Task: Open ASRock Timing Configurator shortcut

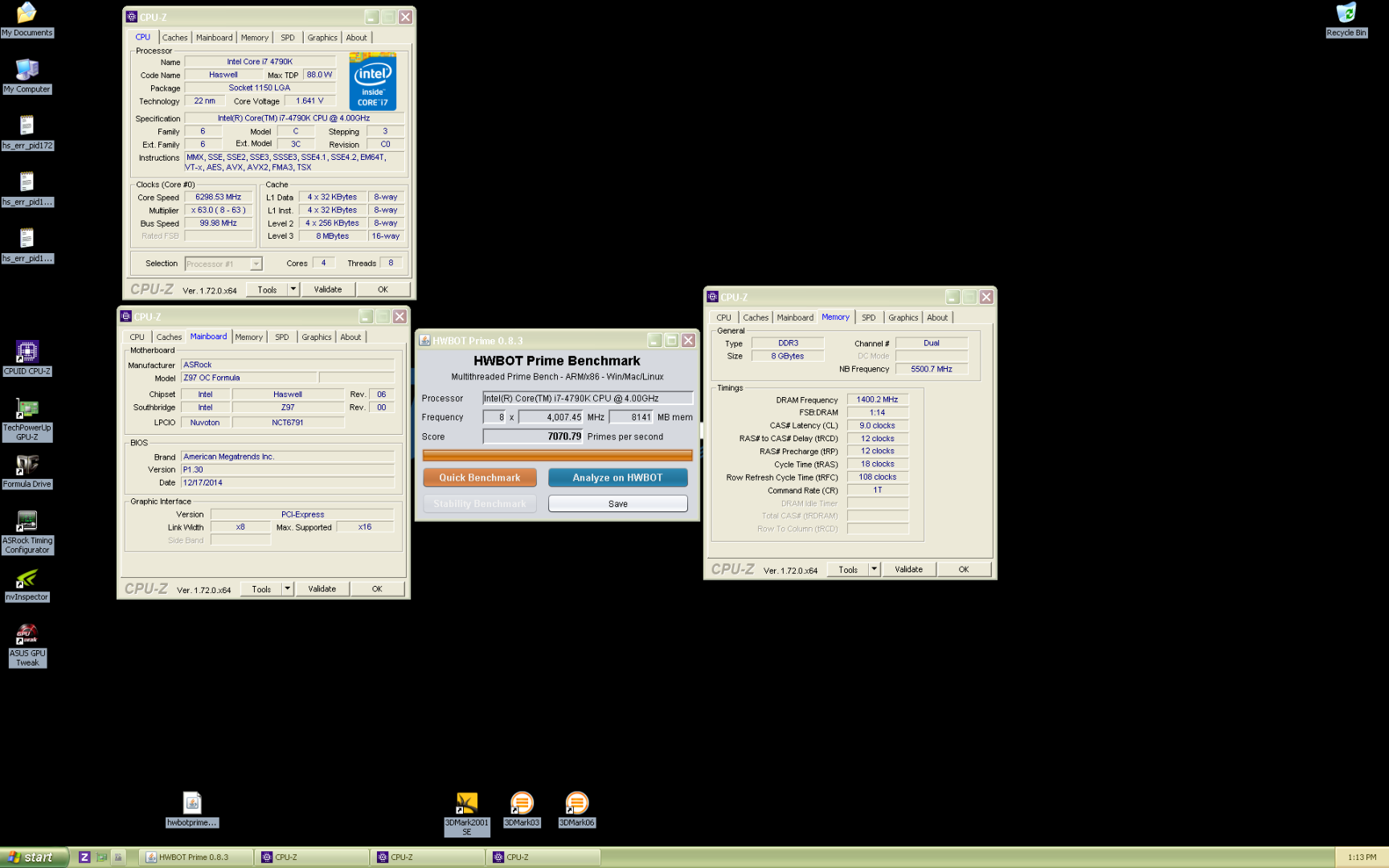Action: coord(27,532)
